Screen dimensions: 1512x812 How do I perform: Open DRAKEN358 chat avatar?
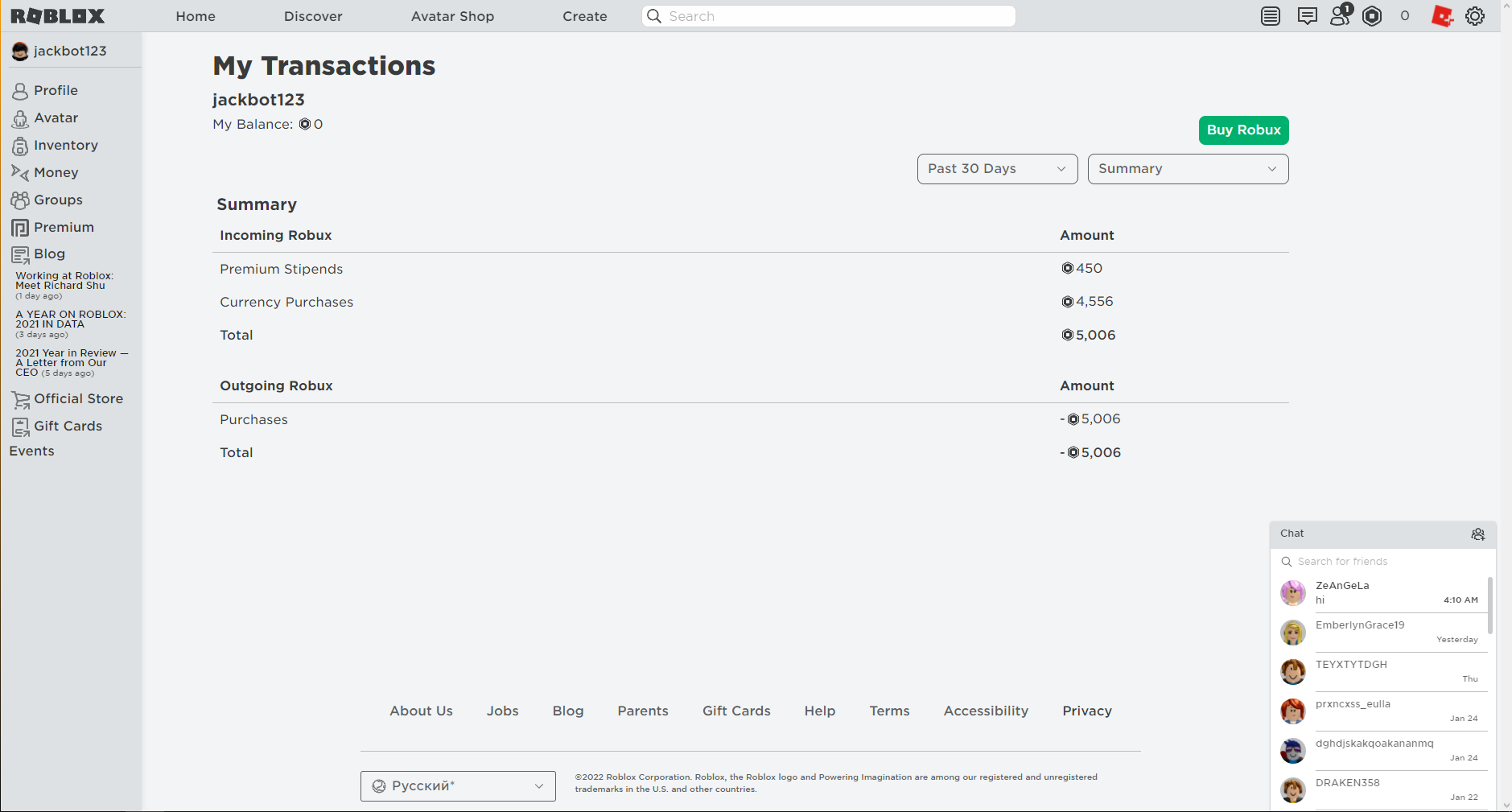[x=1293, y=790]
